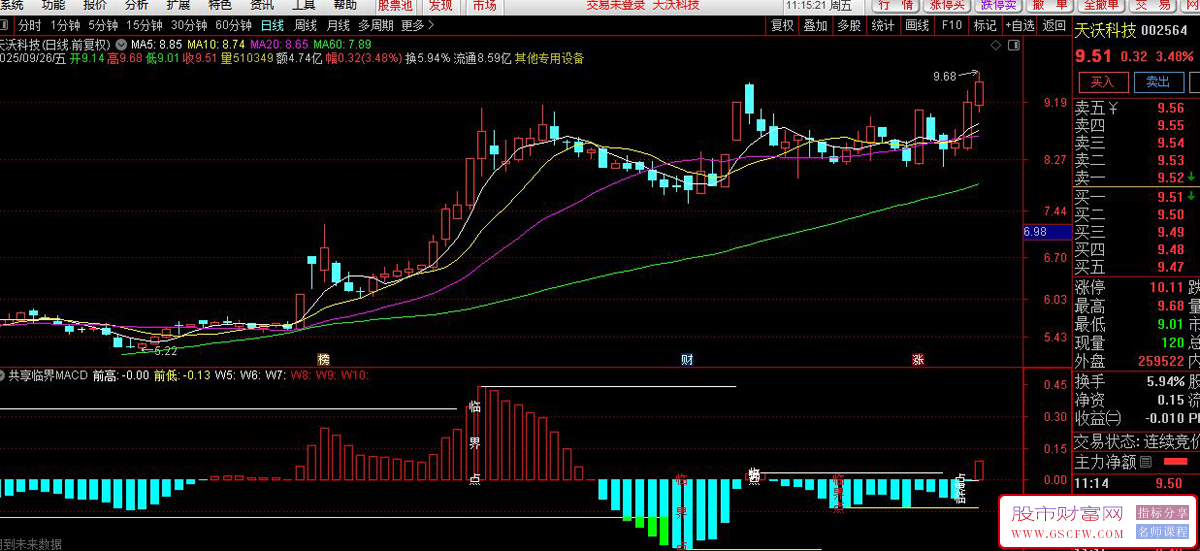This screenshot has height=551, width=1200.
Task: Click the 买五 price 9.47
Action: click(1170, 268)
